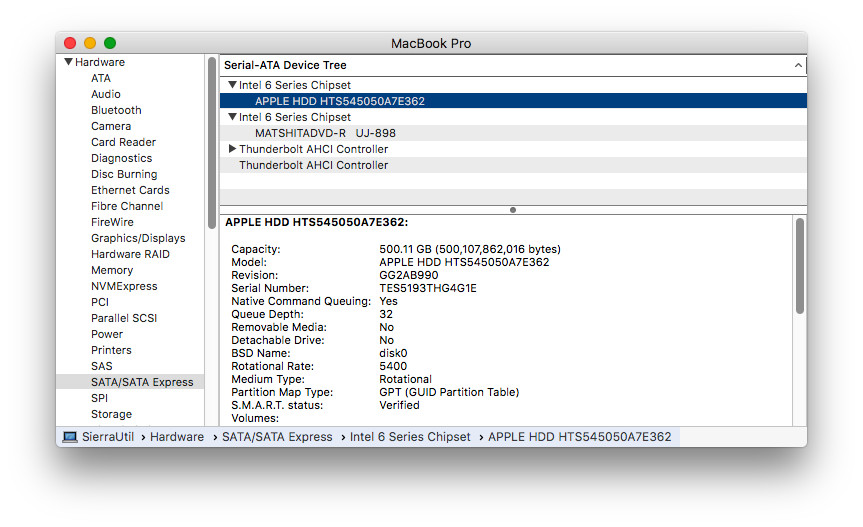Image resolution: width=863 pixels, height=527 pixels.
Task: Select Diagnostics in the sidebar
Action: (122, 158)
